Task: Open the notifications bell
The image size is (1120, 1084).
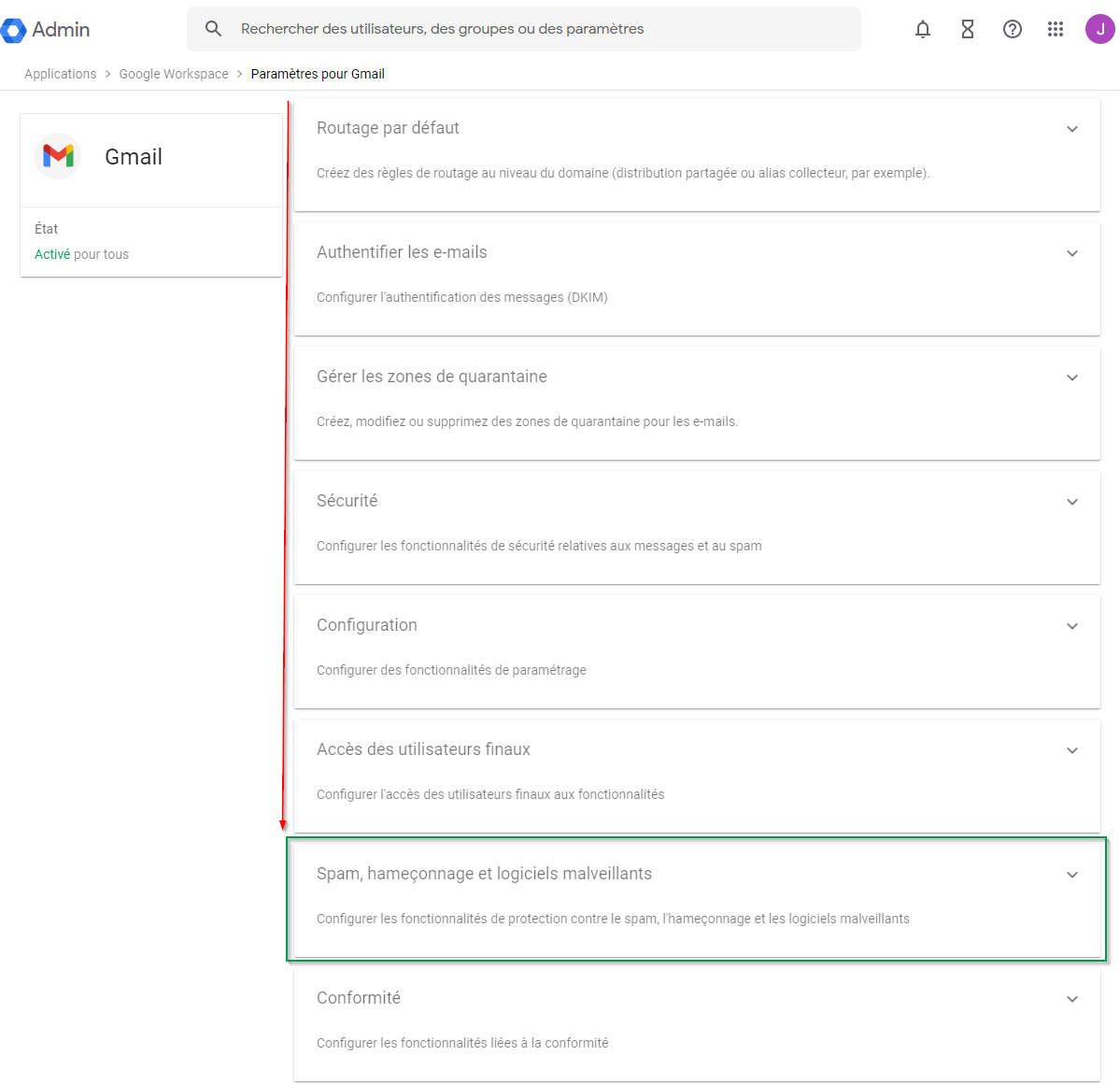Action: [923, 29]
